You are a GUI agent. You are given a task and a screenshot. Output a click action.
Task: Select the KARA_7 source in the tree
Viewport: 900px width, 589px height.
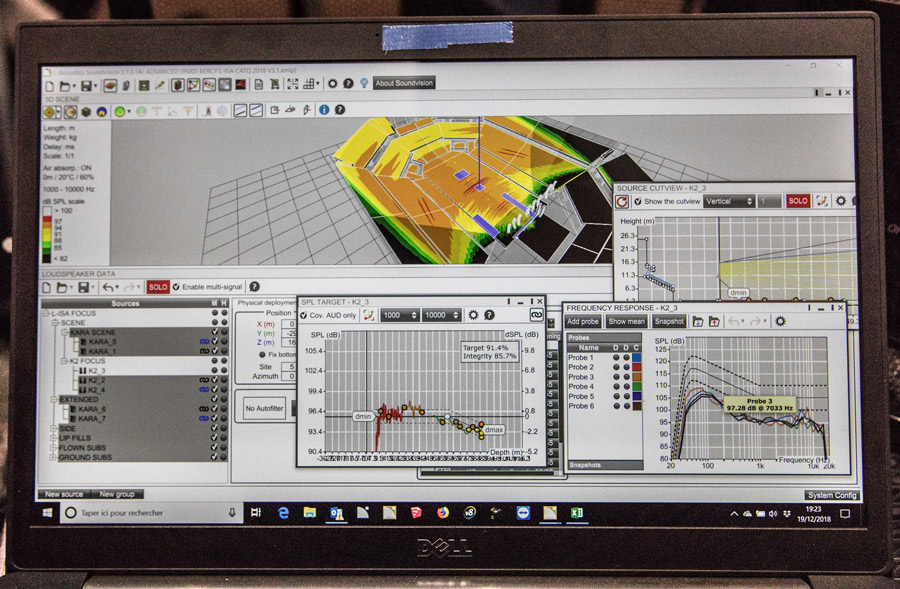click(92, 419)
